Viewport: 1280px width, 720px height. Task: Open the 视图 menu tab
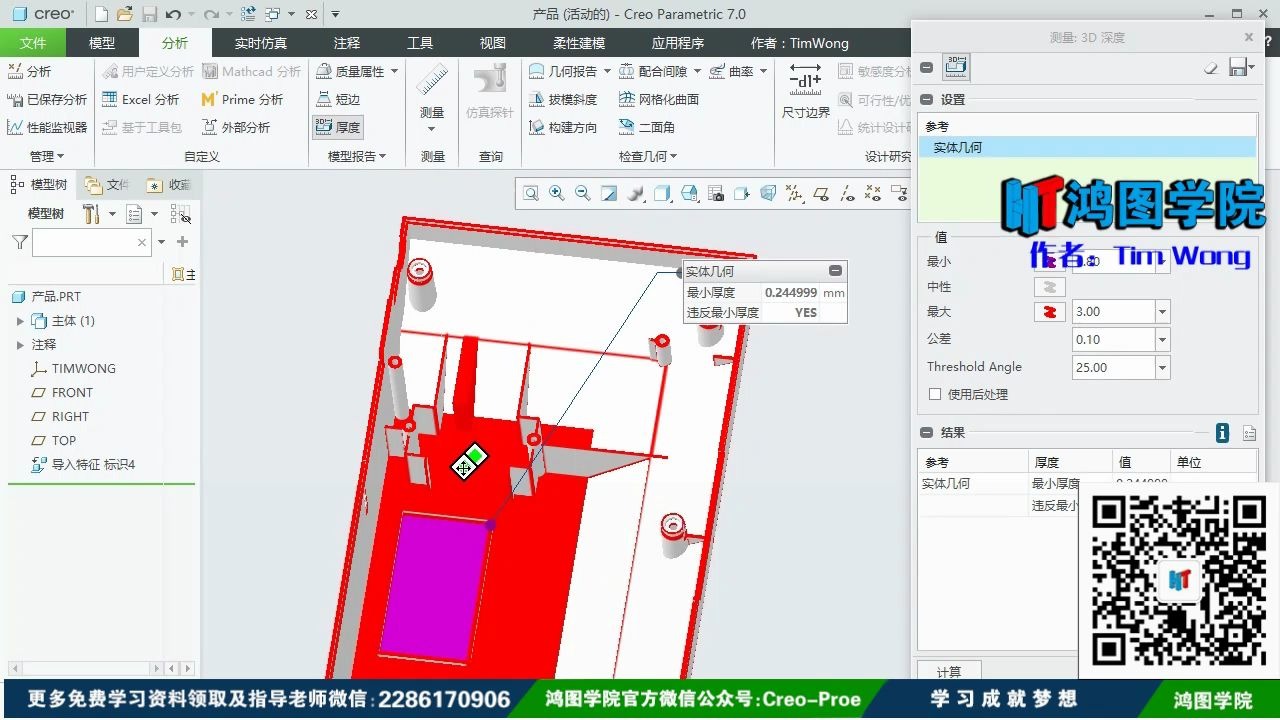pyautogui.click(x=492, y=42)
